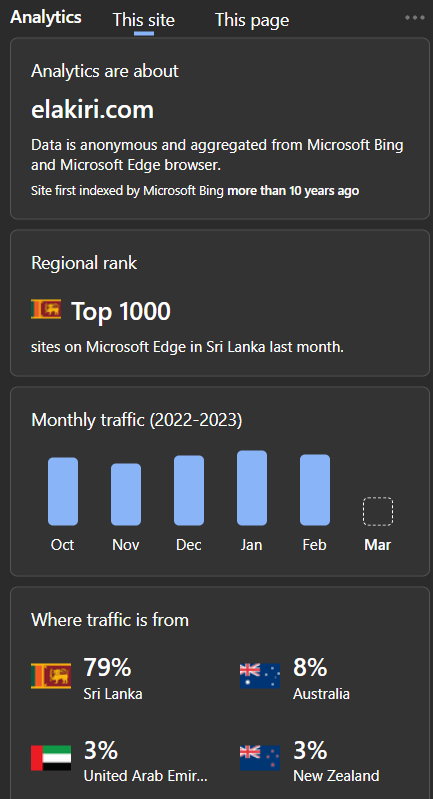Click the New Zealand flag icon

pos(260,758)
